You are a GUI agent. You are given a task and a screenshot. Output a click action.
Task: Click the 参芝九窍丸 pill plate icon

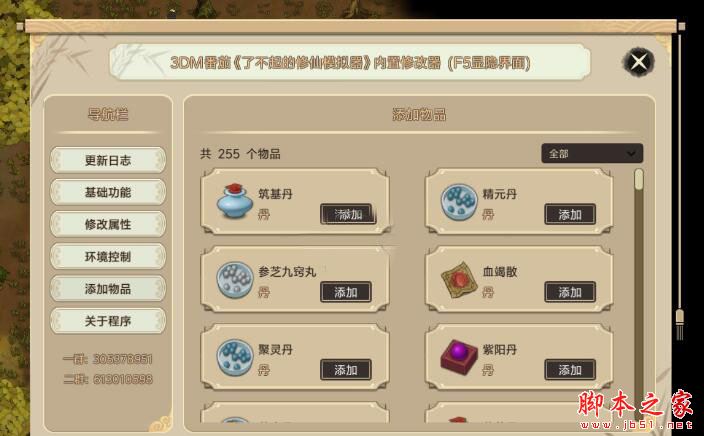234,279
